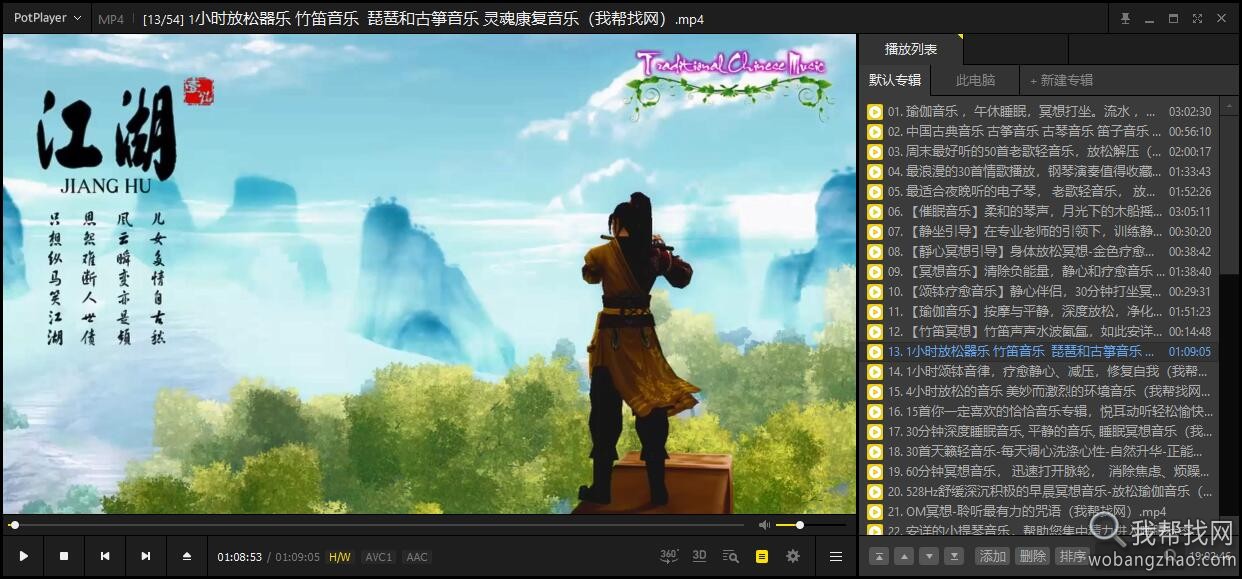The height and width of the screenshot is (579, 1242).
Task: Select playlist item 19. 60分钟冥想音乐
Action: pyautogui.click(x=1039, y=471)
